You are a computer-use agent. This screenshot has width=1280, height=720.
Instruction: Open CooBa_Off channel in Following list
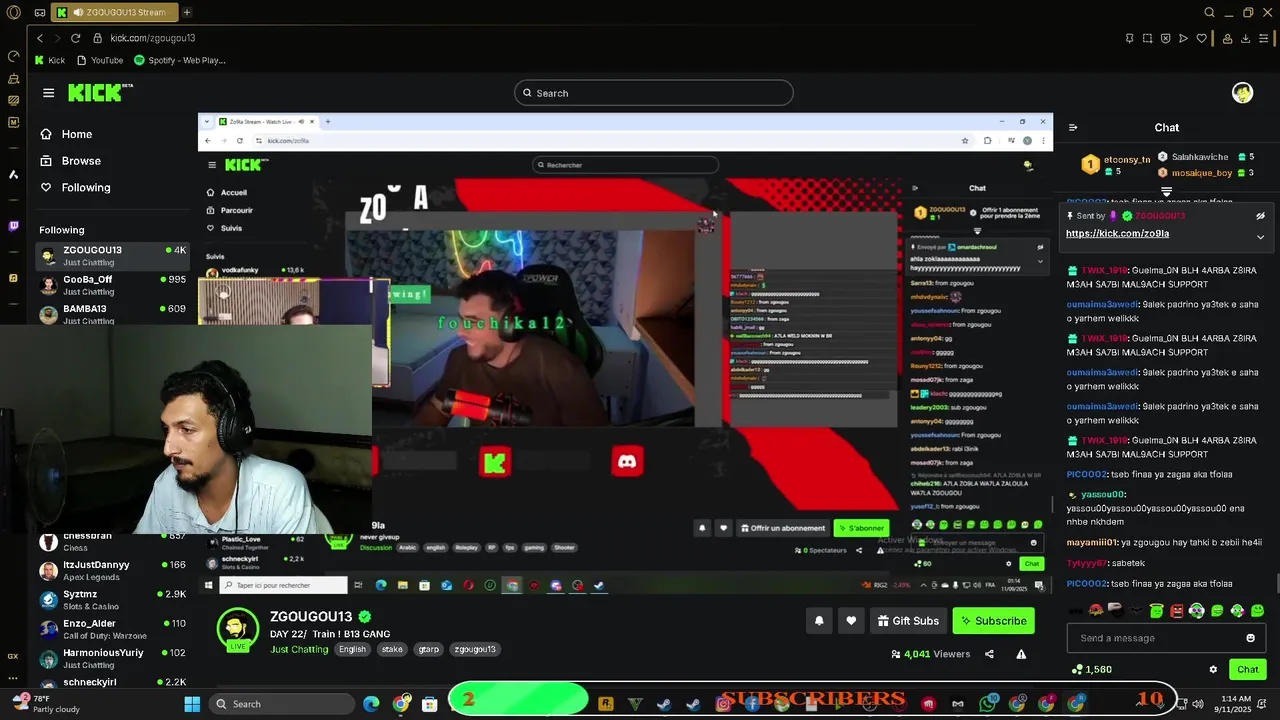(x=112, y=285)
